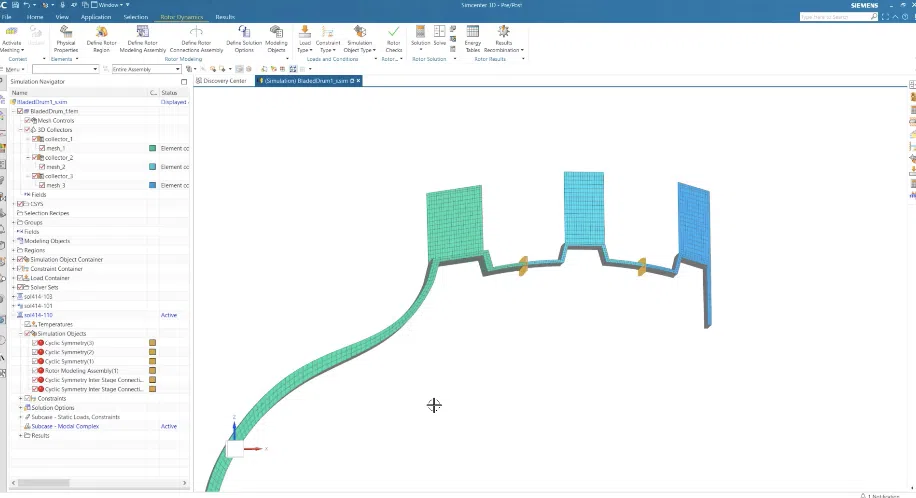The height and width of the screenshot is (498, 916).
Task: Click mesh_2 cyan color swatch
Action: tap(152, 167)
